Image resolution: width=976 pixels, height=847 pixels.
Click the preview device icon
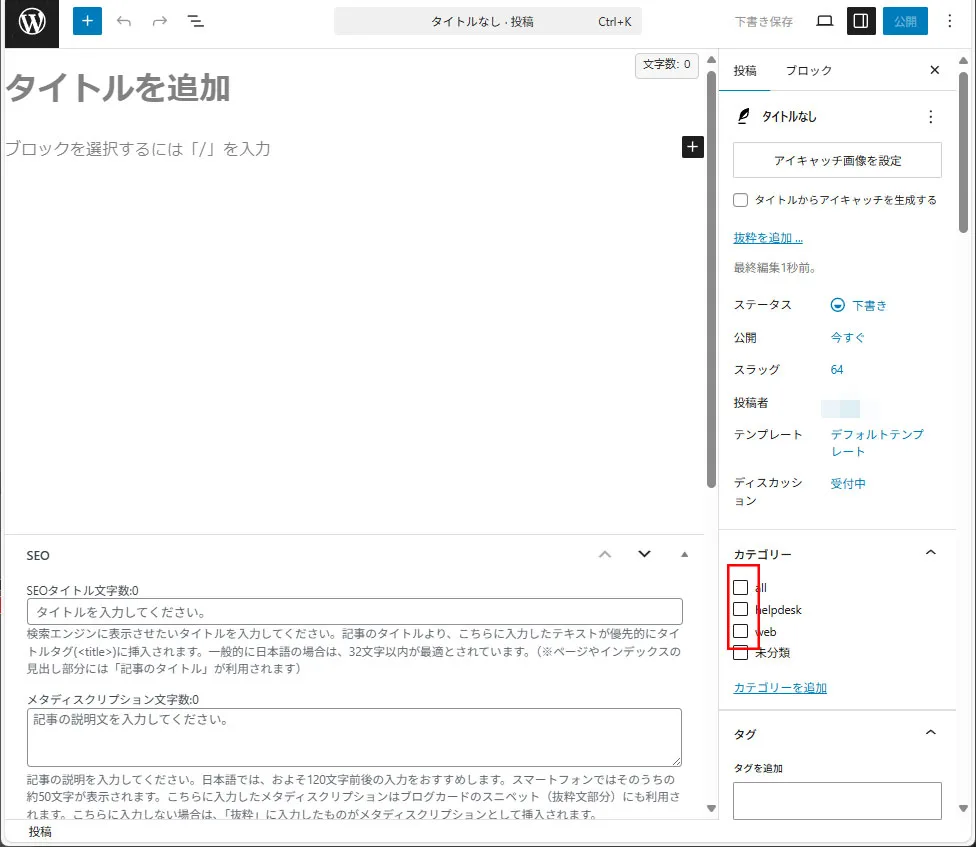825,21
